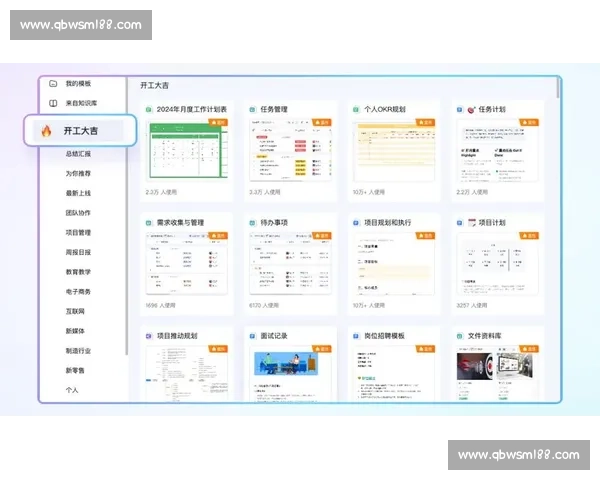Click the doc icon beside 项目规划和执行
Image resolution: width=600 pixels, height=480 pixels.
[356, 223]
